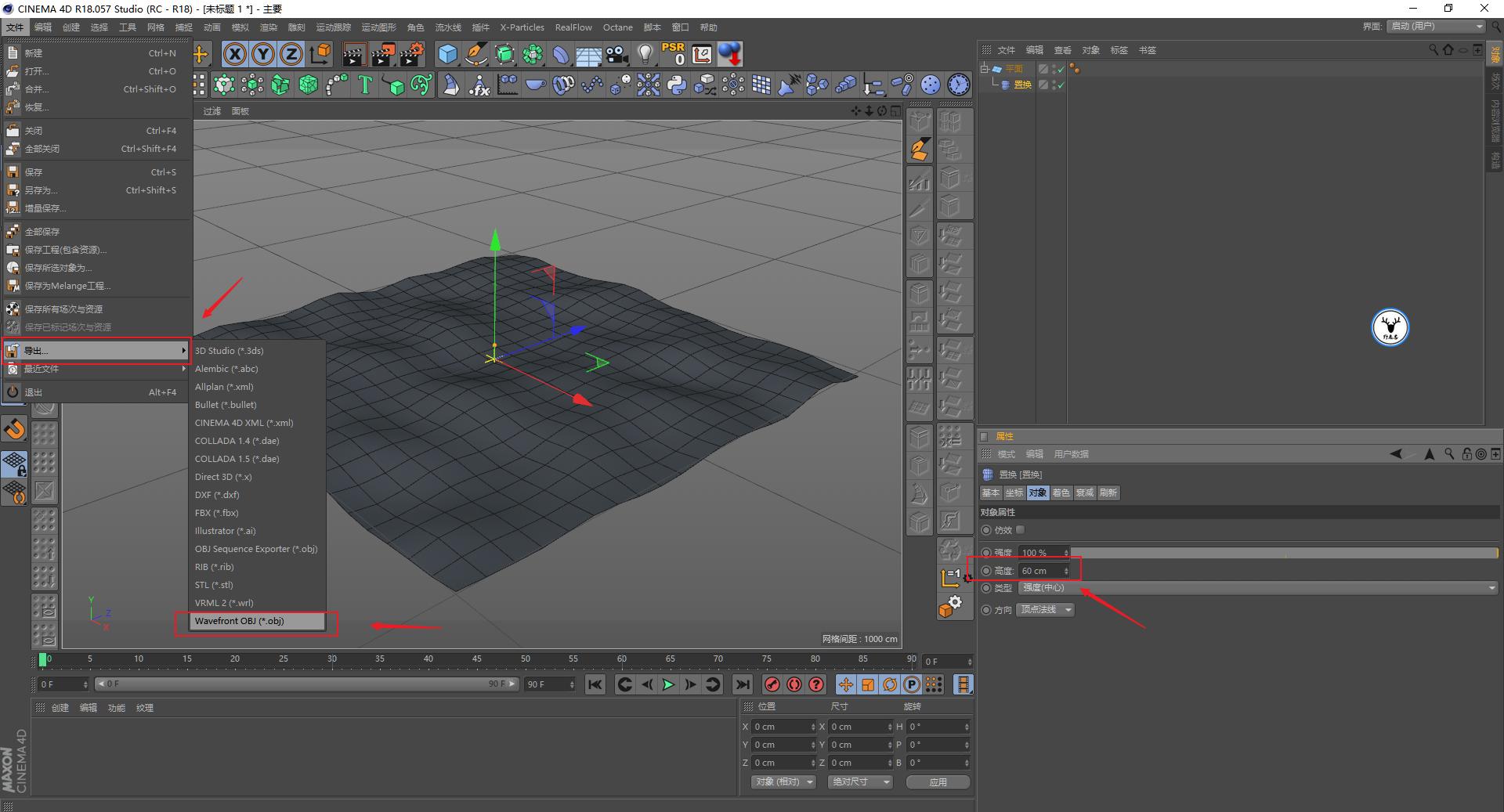Open the 界面 layout dropdown 启动(用户)
The width and height of the screenshot is (1504, 812).
tap(1436, 27)
